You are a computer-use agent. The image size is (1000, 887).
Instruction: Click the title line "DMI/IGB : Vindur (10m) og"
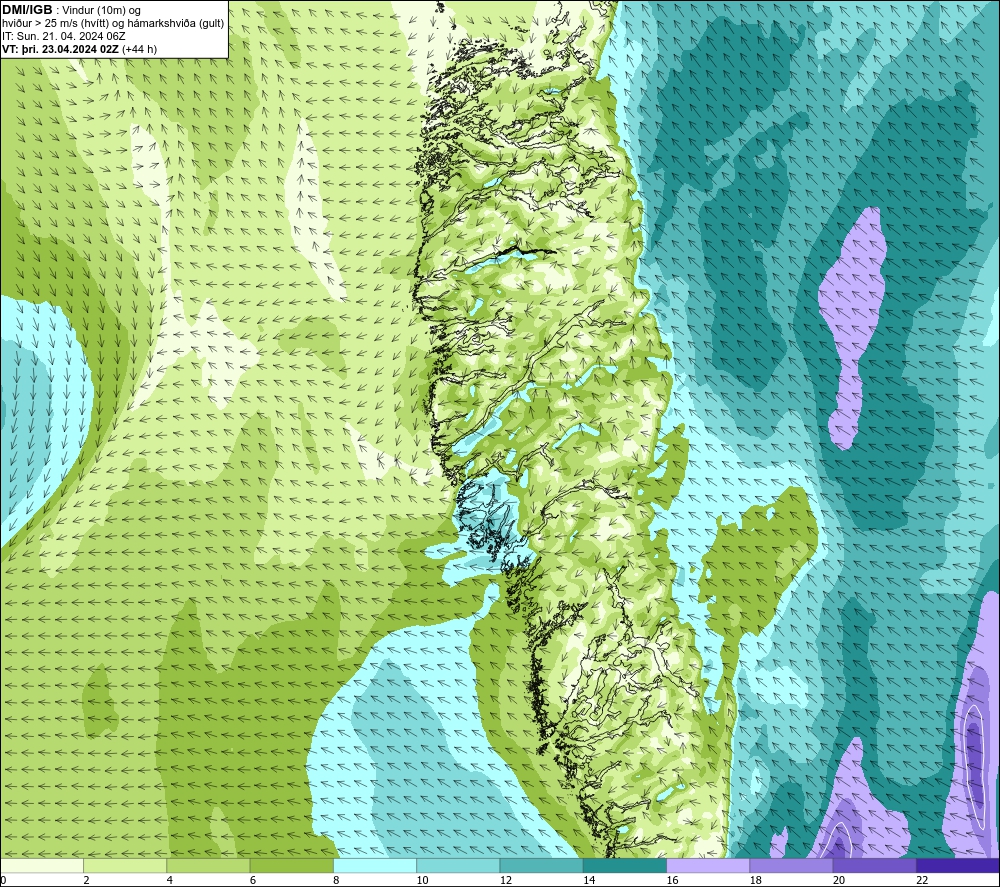(71, 10)
